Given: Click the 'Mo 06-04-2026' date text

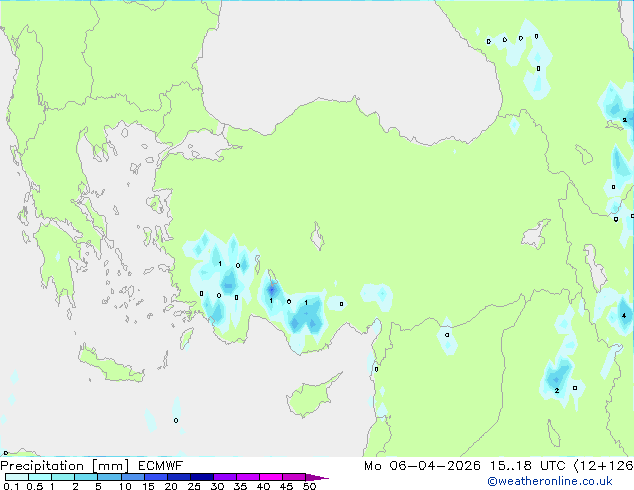Looking at the screenshot, I should pyautogui.click(x=422, y=466).
